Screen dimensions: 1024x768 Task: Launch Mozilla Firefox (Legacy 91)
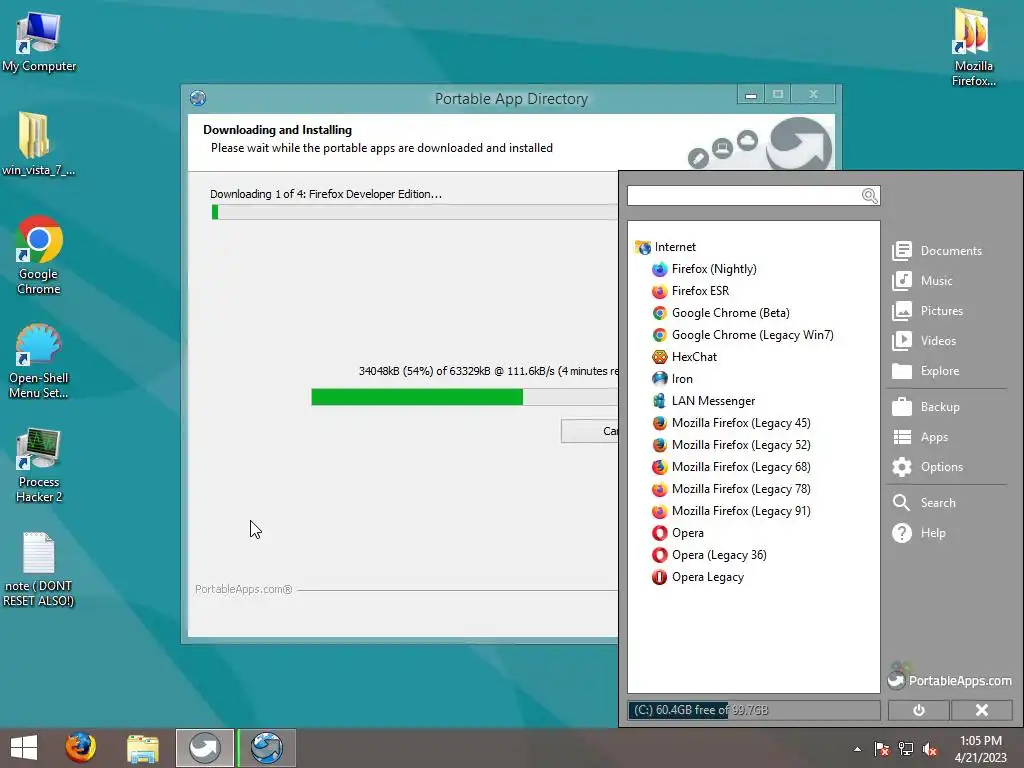[x=741, y=511]
